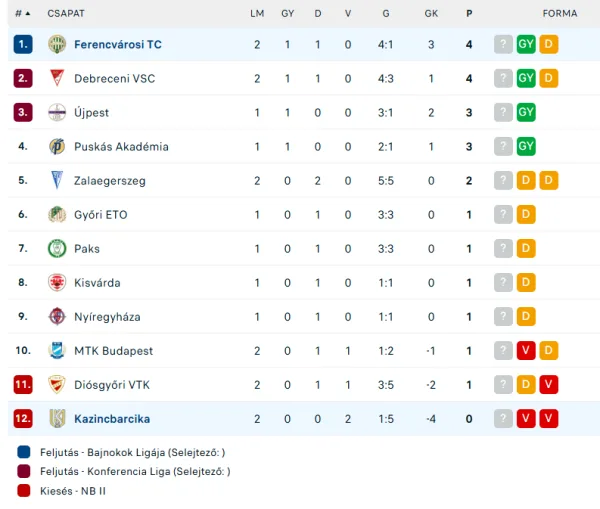Open the Kazincbarcika team page link
600x509 pixels.
coord(112,419)
